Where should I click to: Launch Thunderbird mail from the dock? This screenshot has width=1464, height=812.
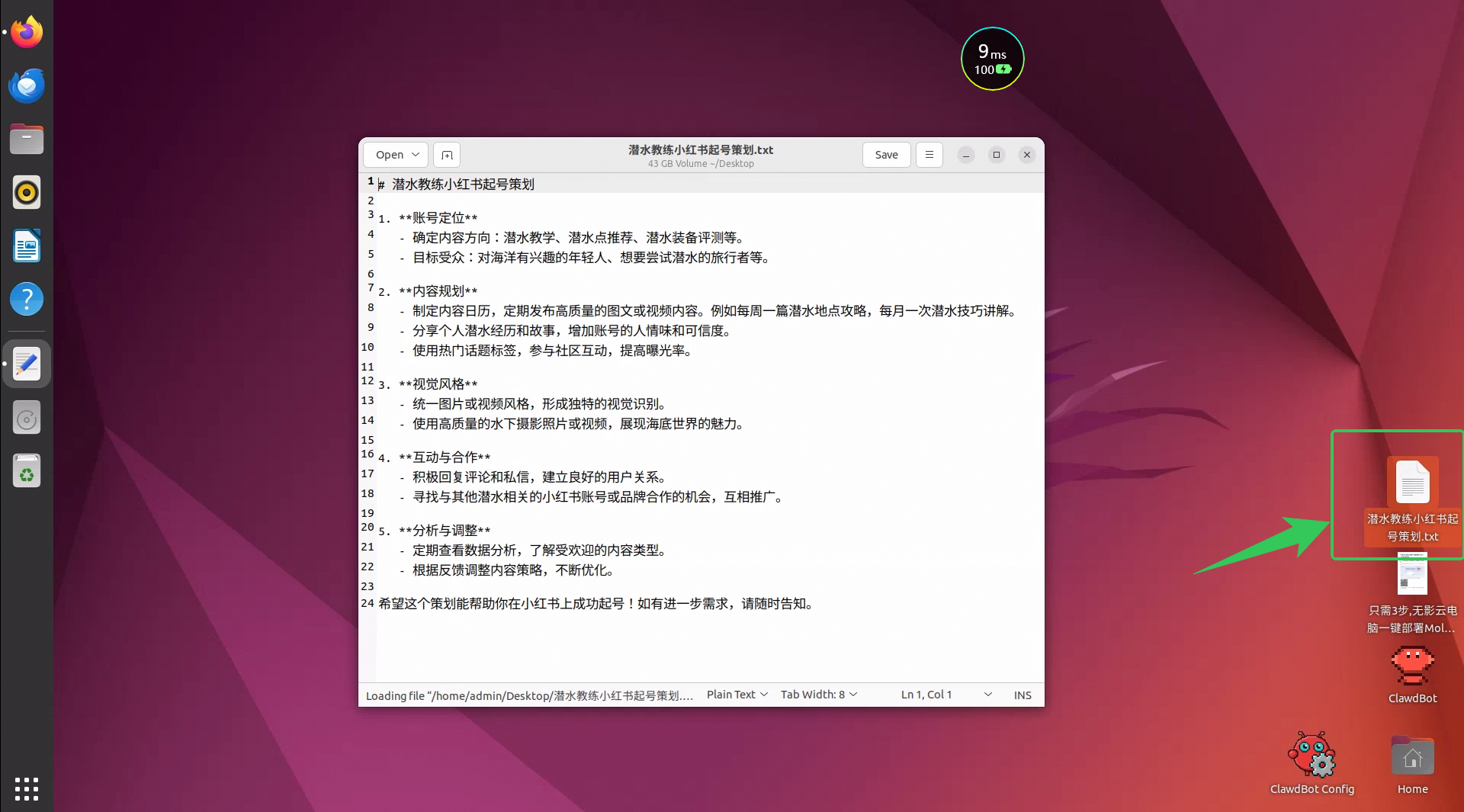(x=27, y=85)
